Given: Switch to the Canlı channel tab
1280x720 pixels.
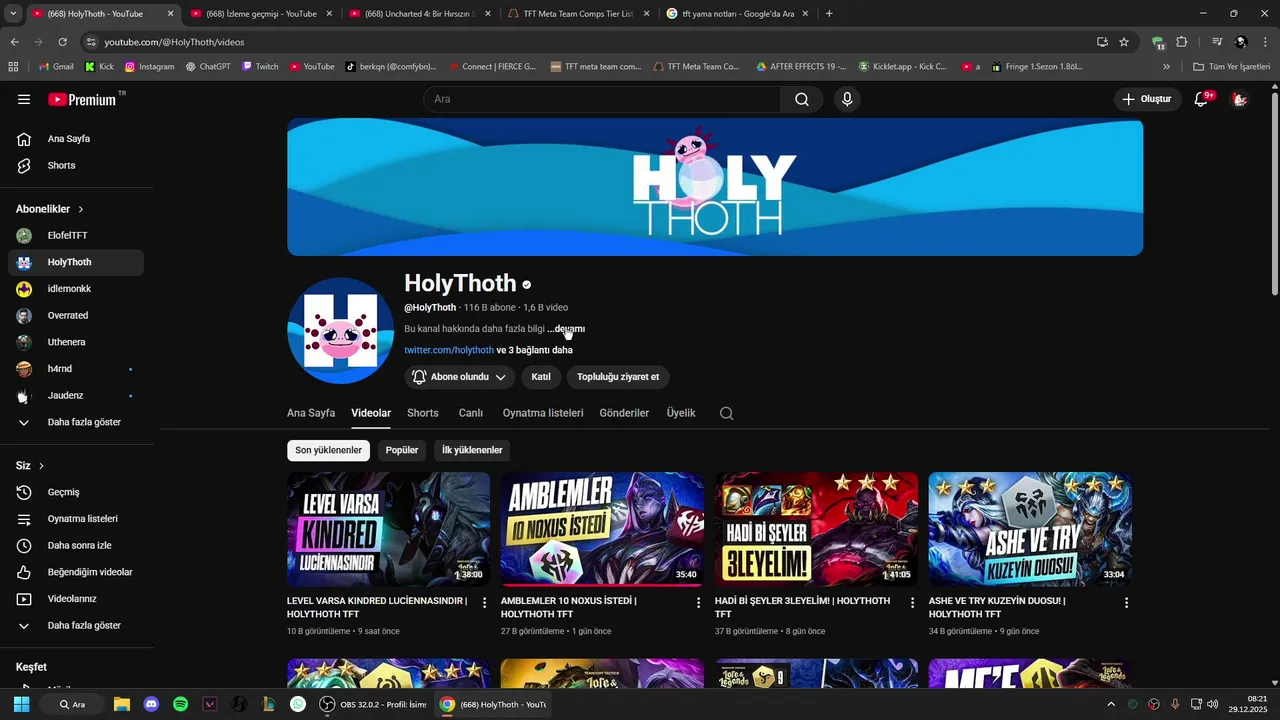Looking at the screenshot, I should coord(471,413).
